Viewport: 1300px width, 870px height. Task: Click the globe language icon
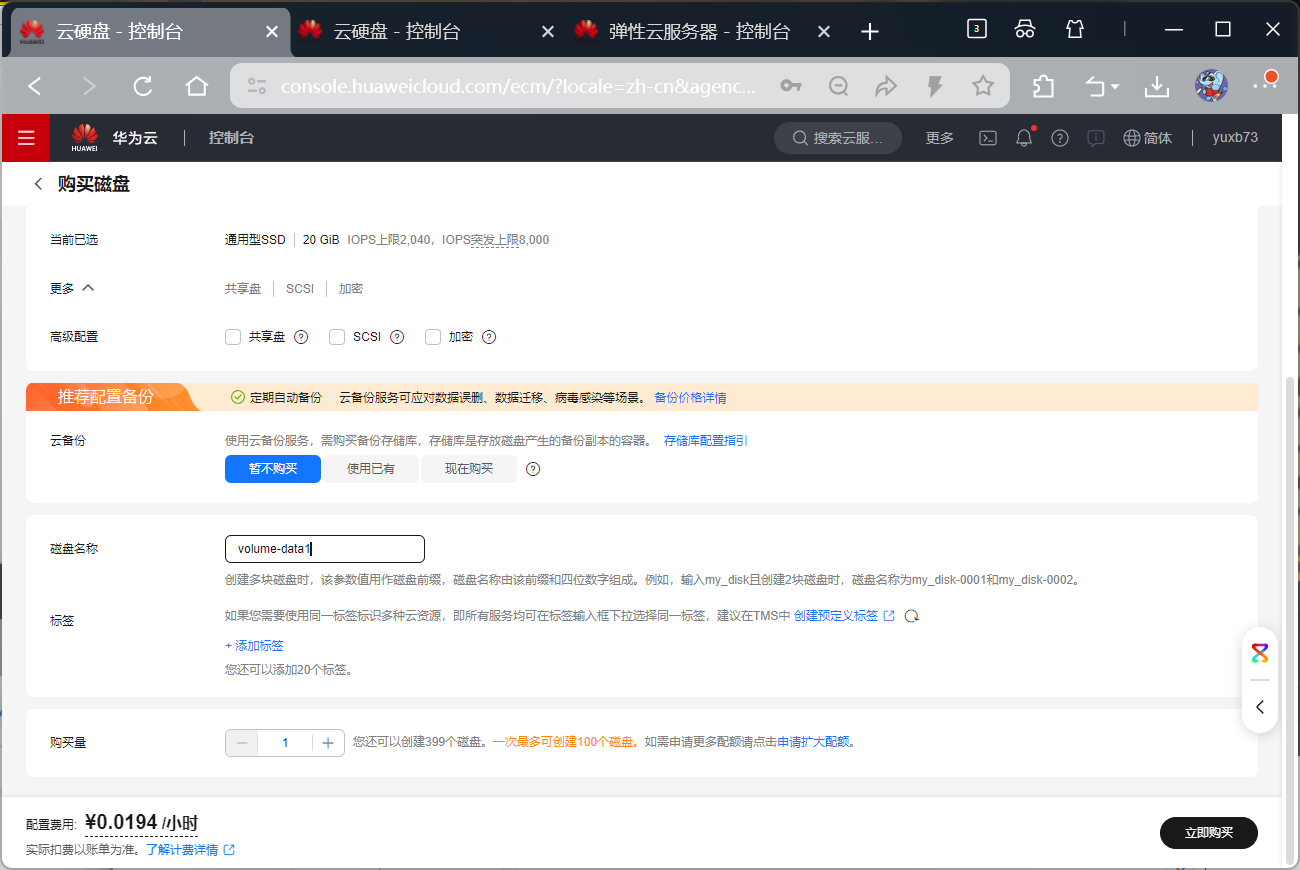(1132, 138)
